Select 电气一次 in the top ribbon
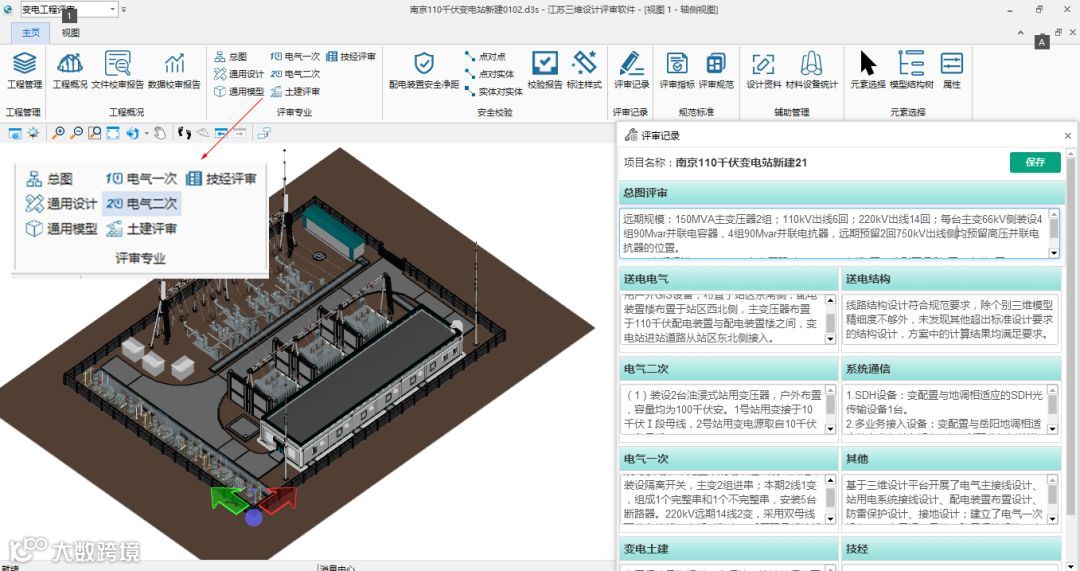This screenshot has height=571, width=1080. click(x=295, y=56)
